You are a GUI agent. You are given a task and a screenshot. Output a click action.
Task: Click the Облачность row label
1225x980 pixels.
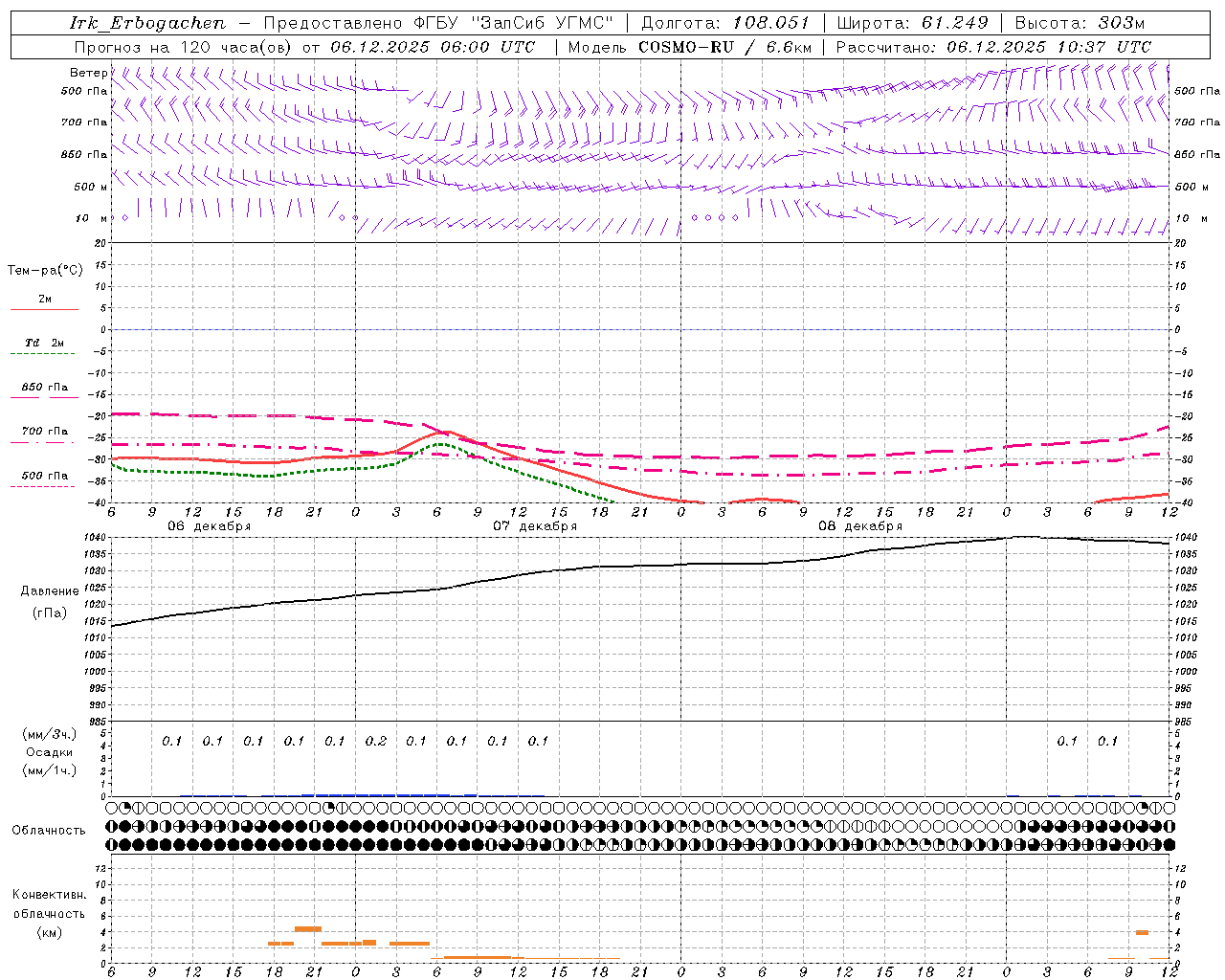tap(49, 830)
